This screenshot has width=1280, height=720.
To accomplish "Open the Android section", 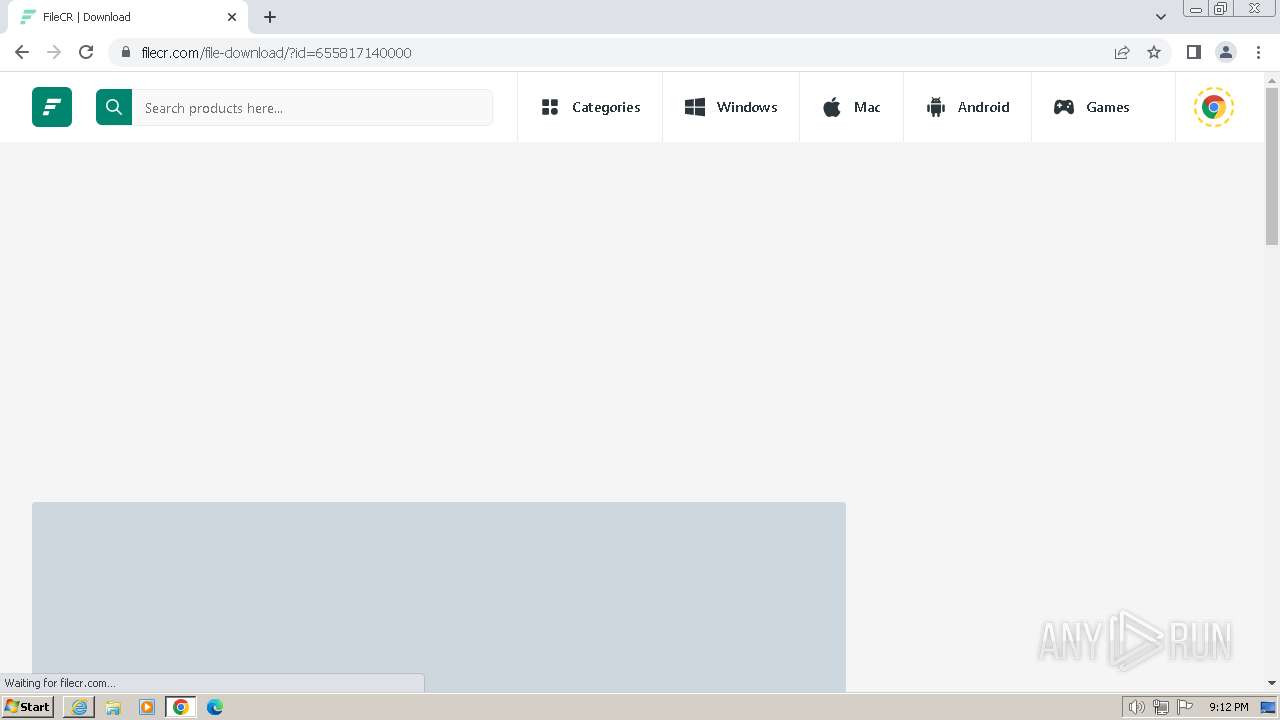I will coord(968,107).
